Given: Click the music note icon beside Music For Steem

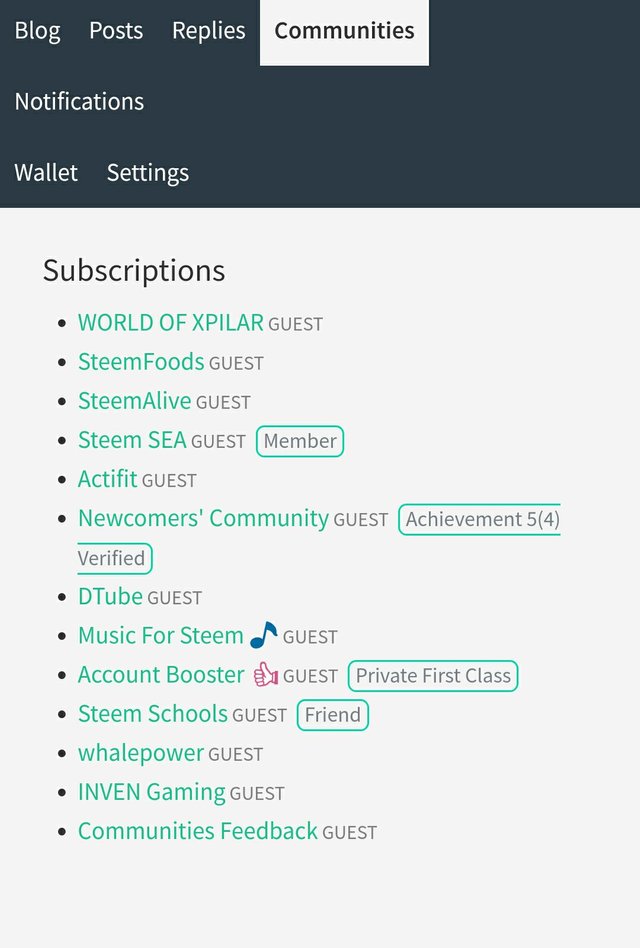Looking at the screenshot, I should [x=263, y=635].
